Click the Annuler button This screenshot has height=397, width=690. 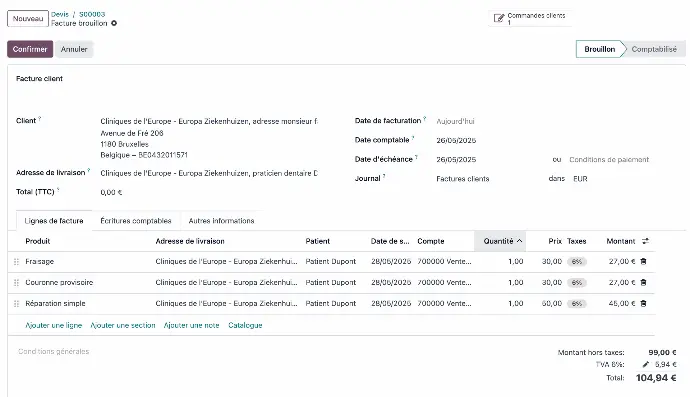click(x=74, y=49)
